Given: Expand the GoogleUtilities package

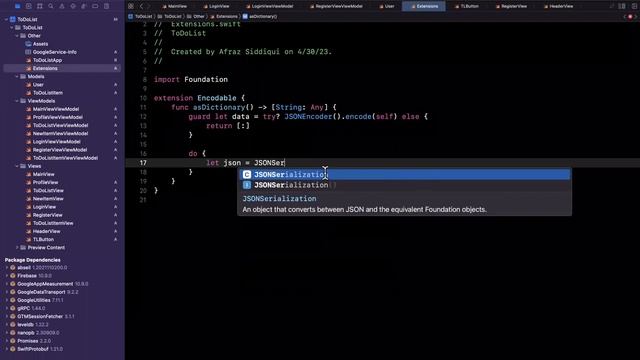Looking at the screenshot, I should [x=7, y=300].
